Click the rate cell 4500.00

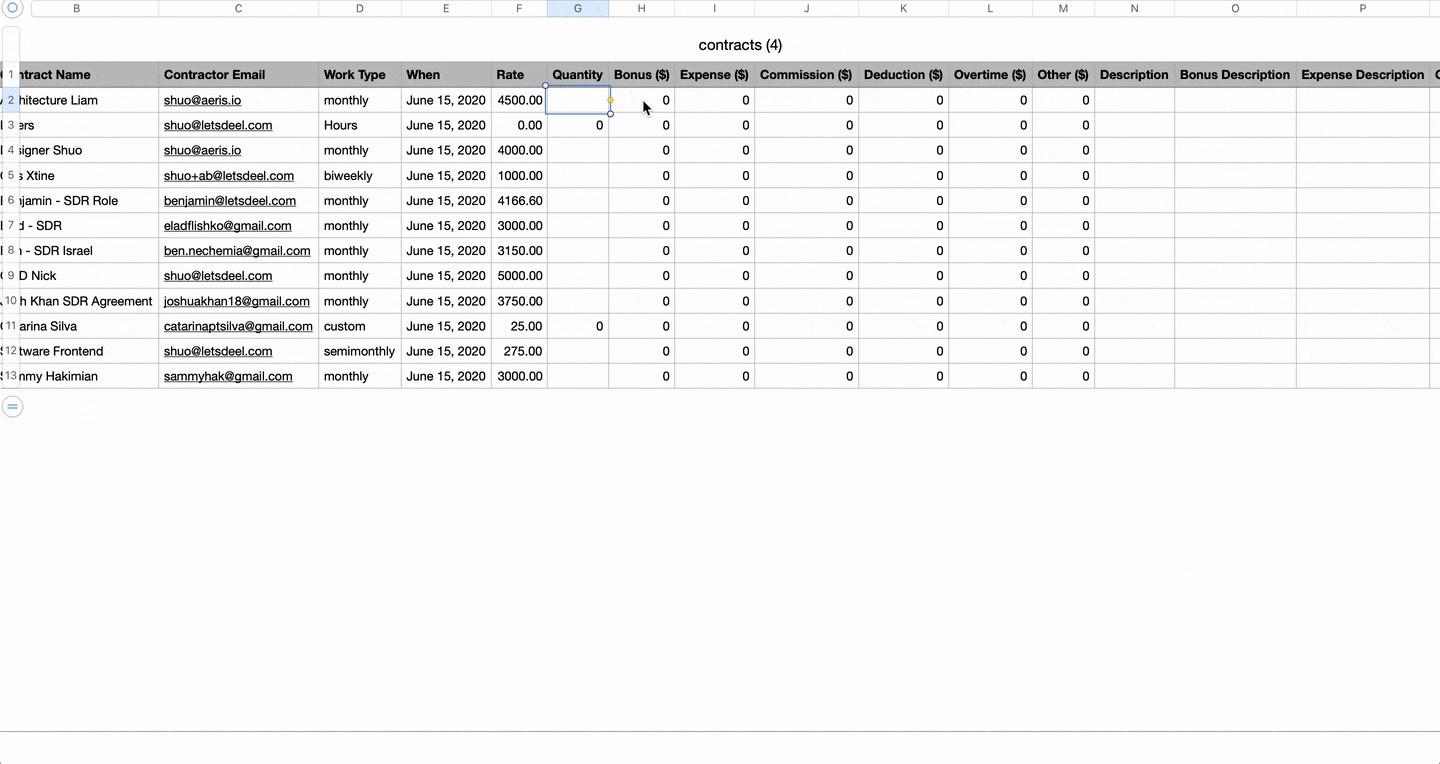[x=519, y=100]
